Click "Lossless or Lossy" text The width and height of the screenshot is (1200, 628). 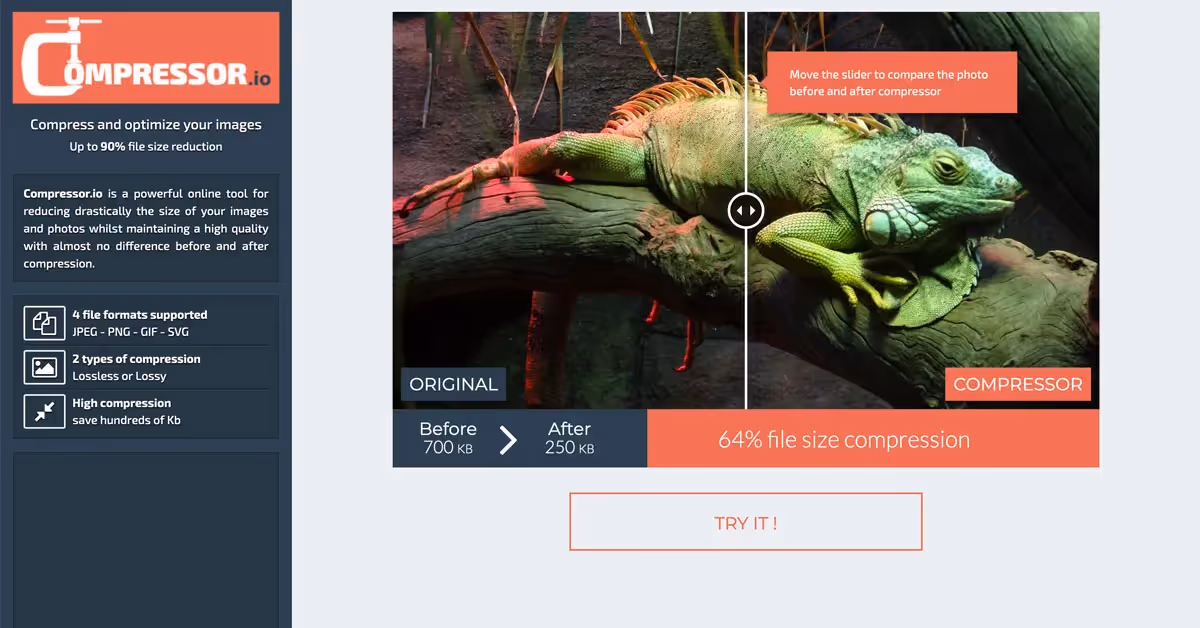tap(119, 376)
